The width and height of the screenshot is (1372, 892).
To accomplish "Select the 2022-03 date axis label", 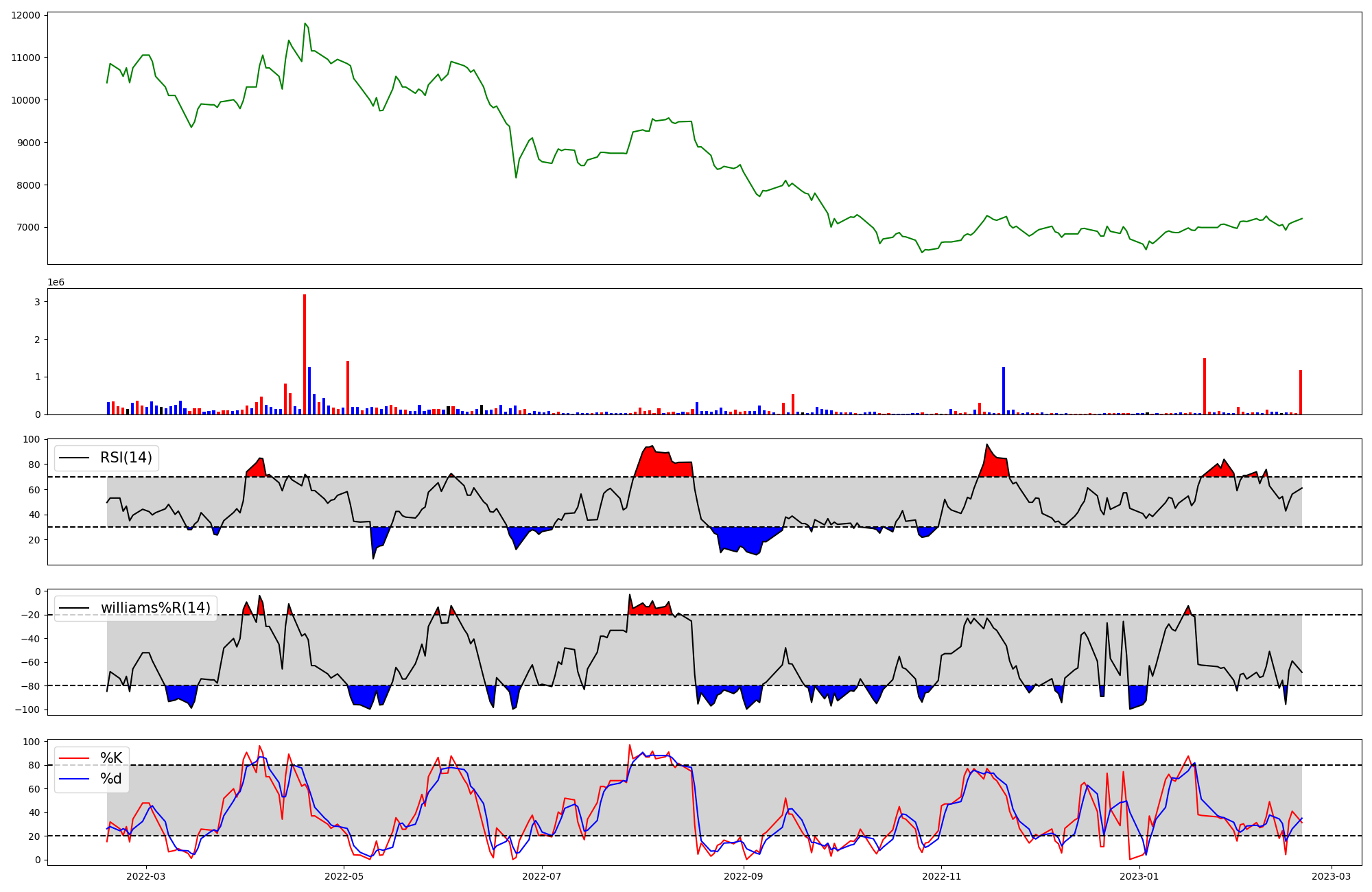I will pyautogui.click(x=146, y=876).
